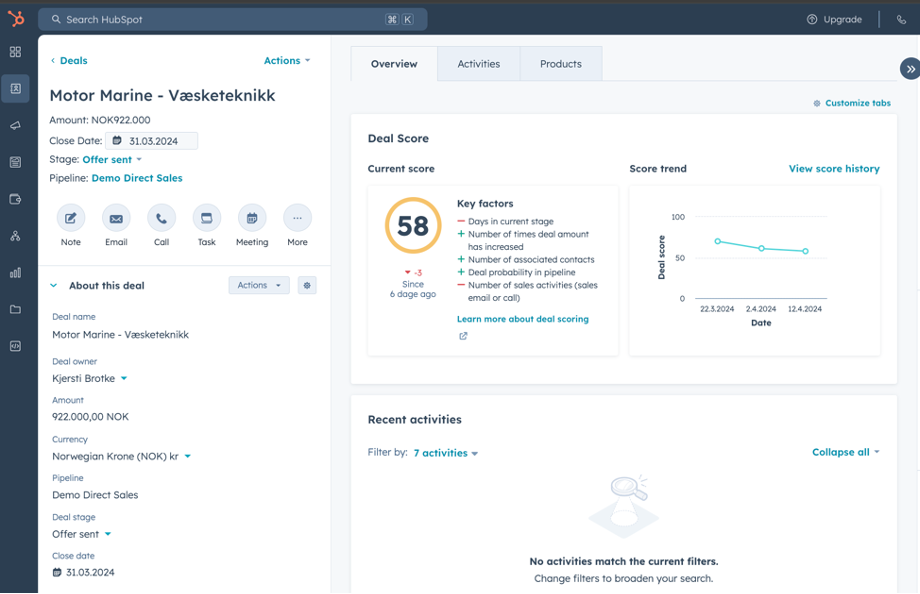This screenshot has width=920, height=594.
Task: Create a Note with the note icon
Action: (x=70, y=218)
